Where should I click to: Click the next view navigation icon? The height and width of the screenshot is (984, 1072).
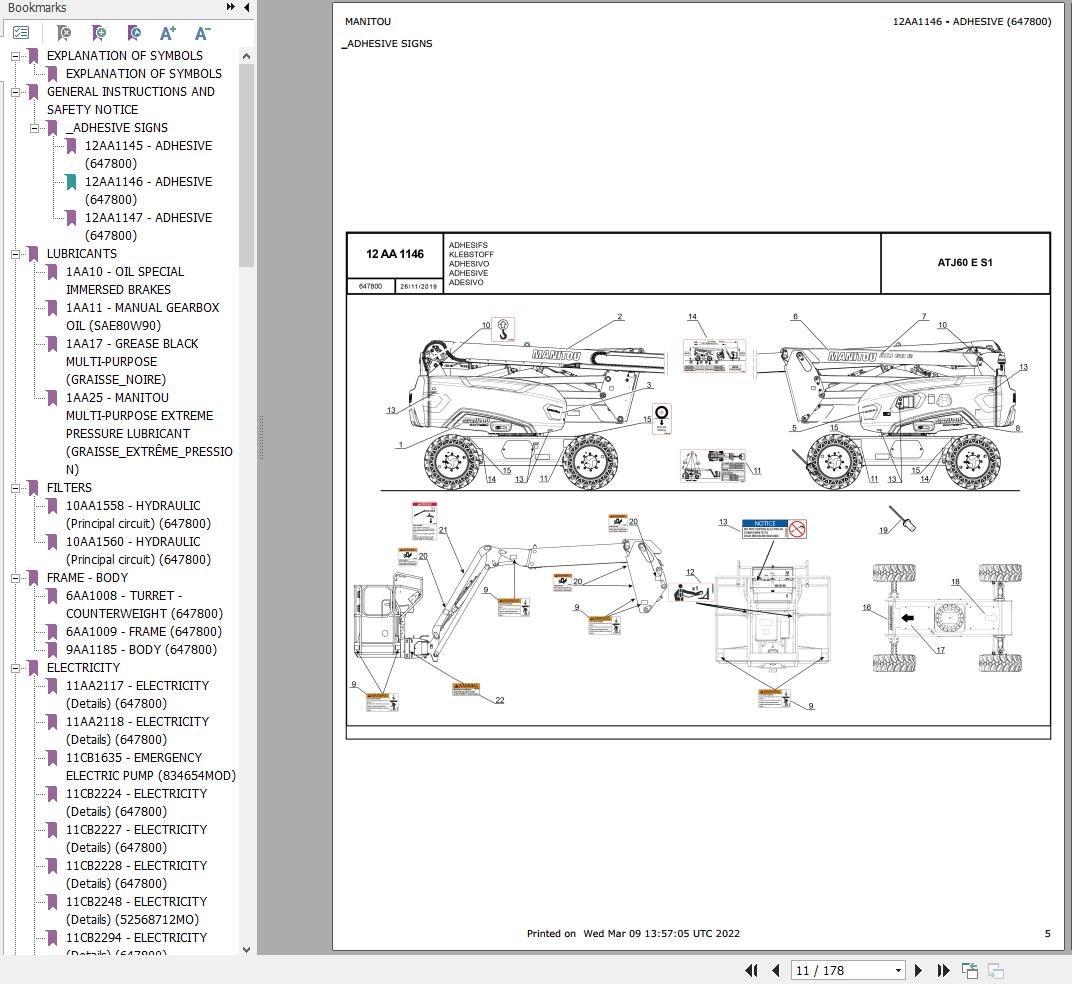point(995,970)
